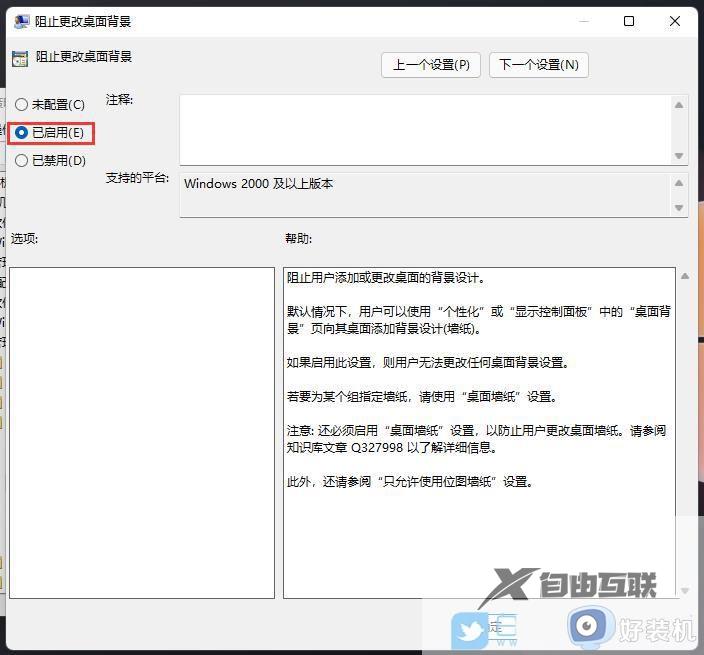Close the 阻止更改桌面背景 dialog

(675, 21)
